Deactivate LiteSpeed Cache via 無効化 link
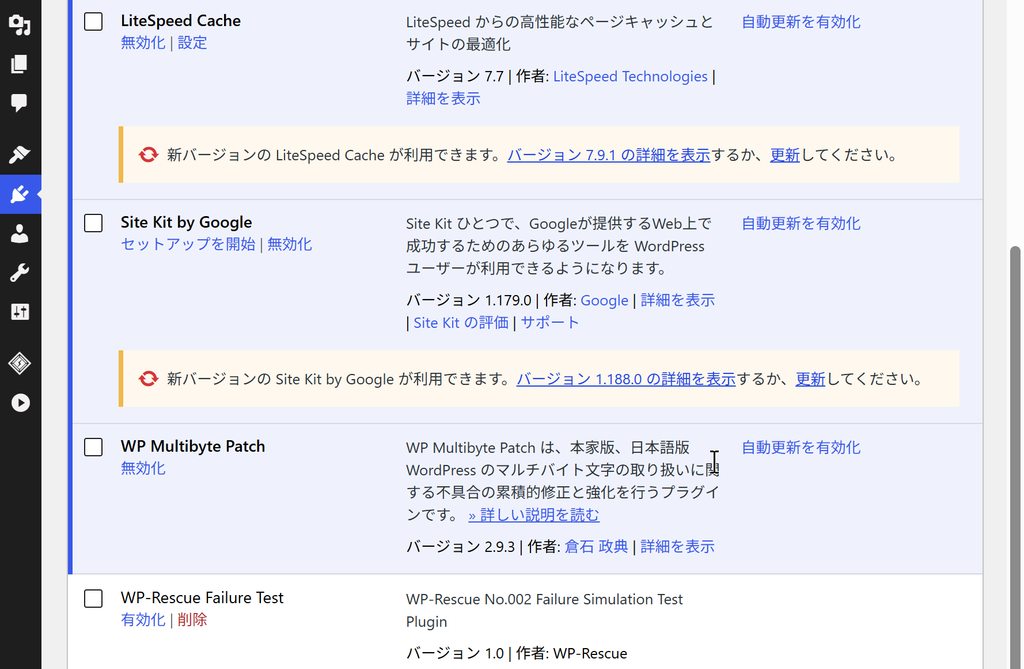 coord(143,43)
